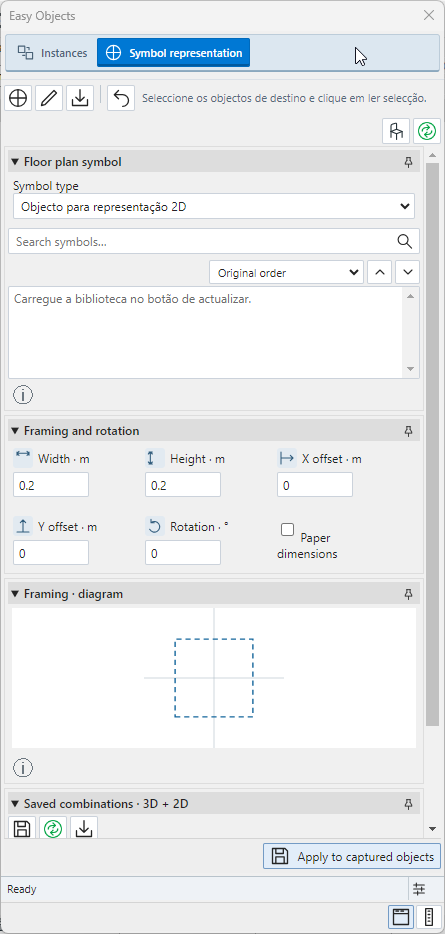
Task: Collapse the Saved combinations 3D + 2D section
Action: (15, 804)
